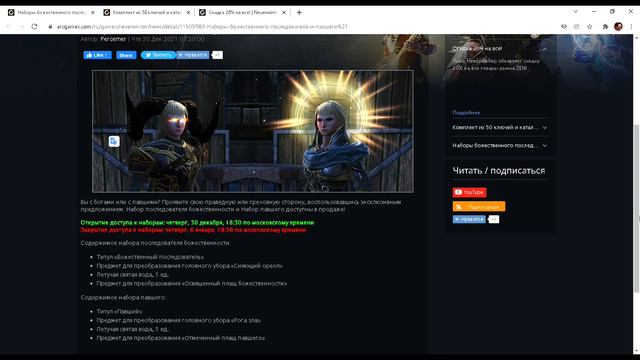Open a new browser tab

tap(299, 13)
